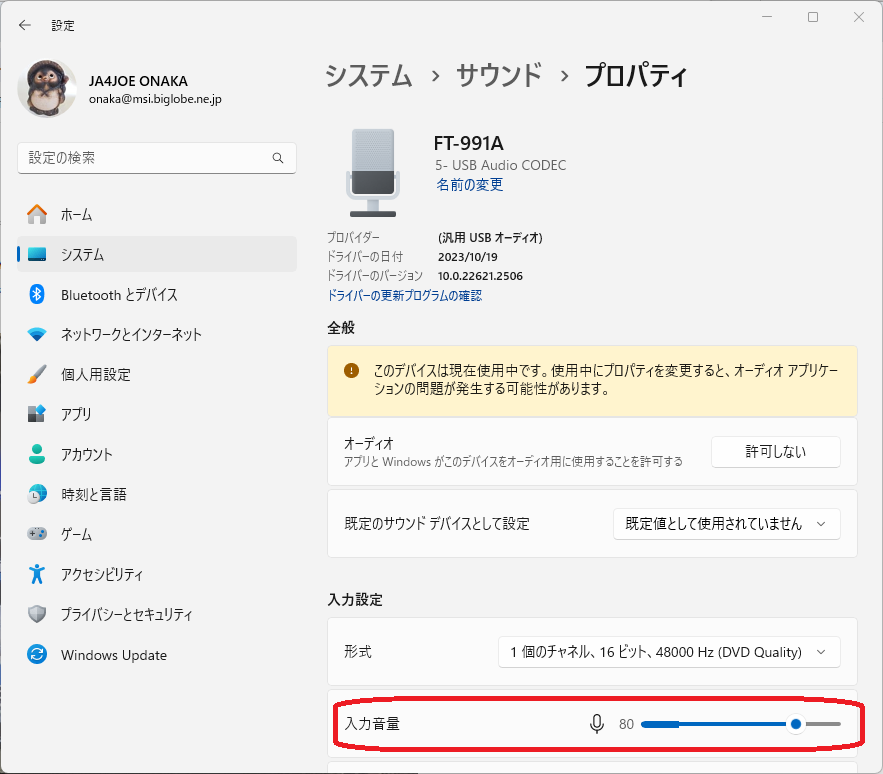
Task: Click the (汎用 USB オーディオ) provider value
Action: coord(490,238)
